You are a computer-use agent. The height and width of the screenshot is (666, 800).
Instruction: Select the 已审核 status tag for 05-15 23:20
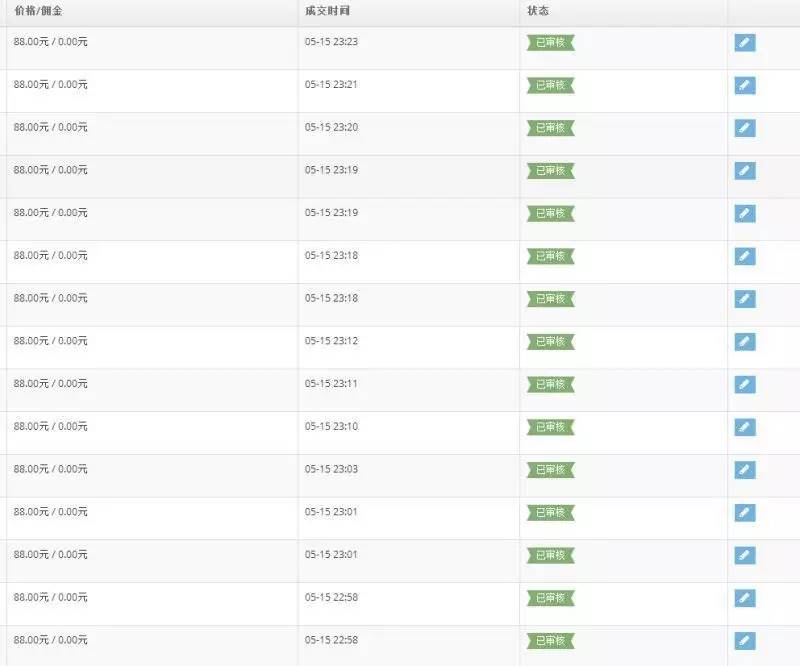pyautogui.click(x=551, y=128)
